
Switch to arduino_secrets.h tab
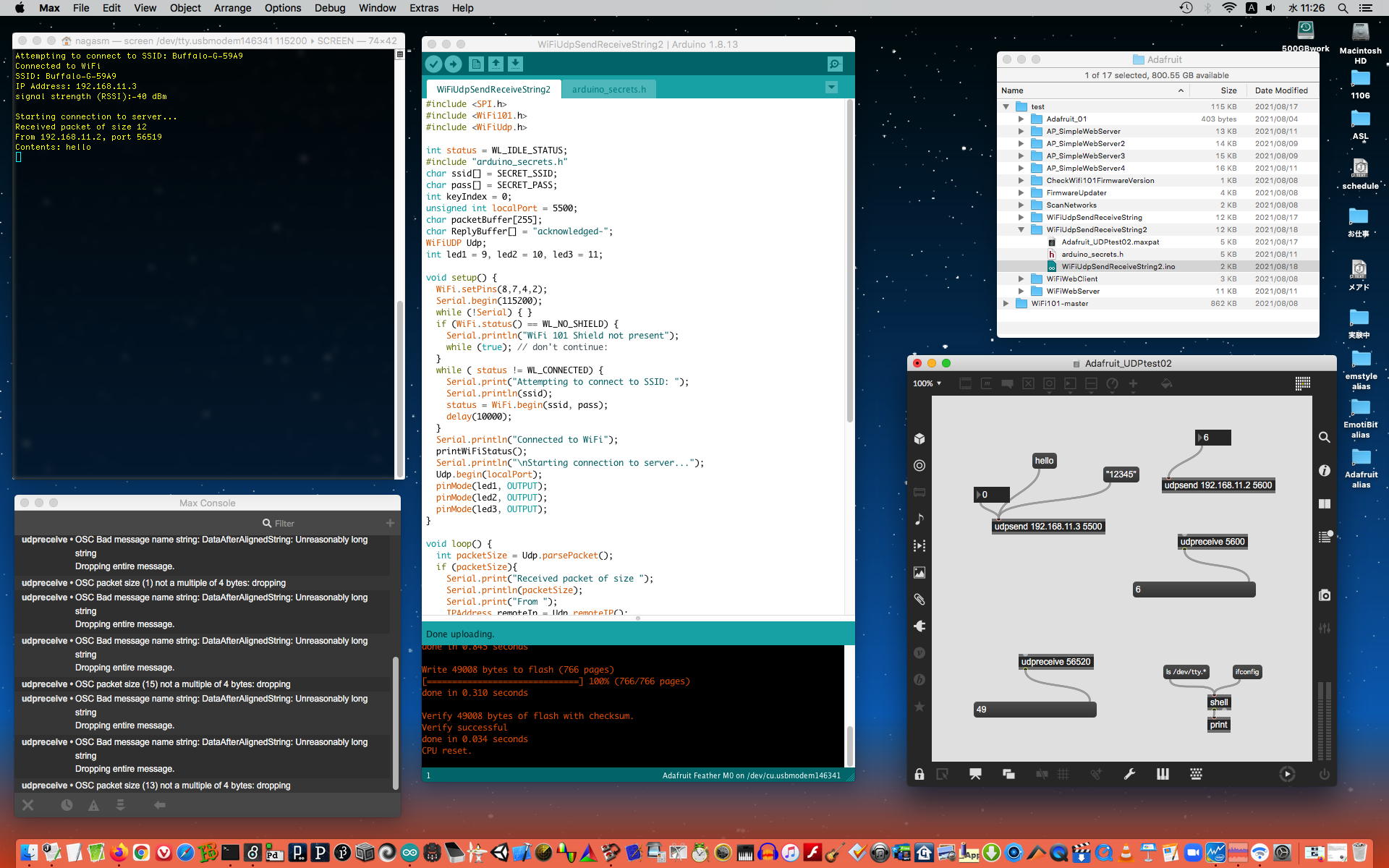point(608,89)
